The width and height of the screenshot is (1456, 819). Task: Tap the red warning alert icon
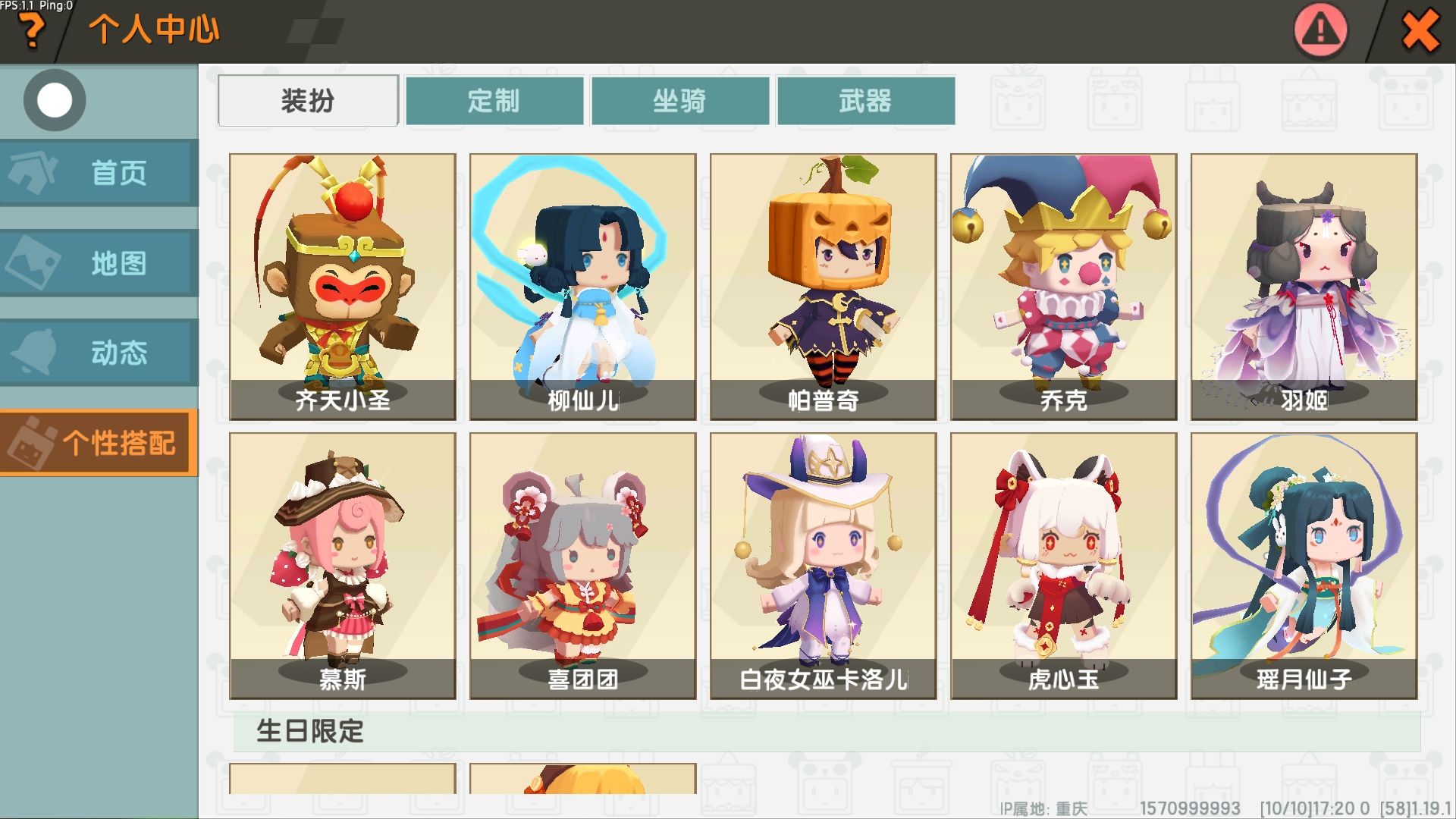1320,31
